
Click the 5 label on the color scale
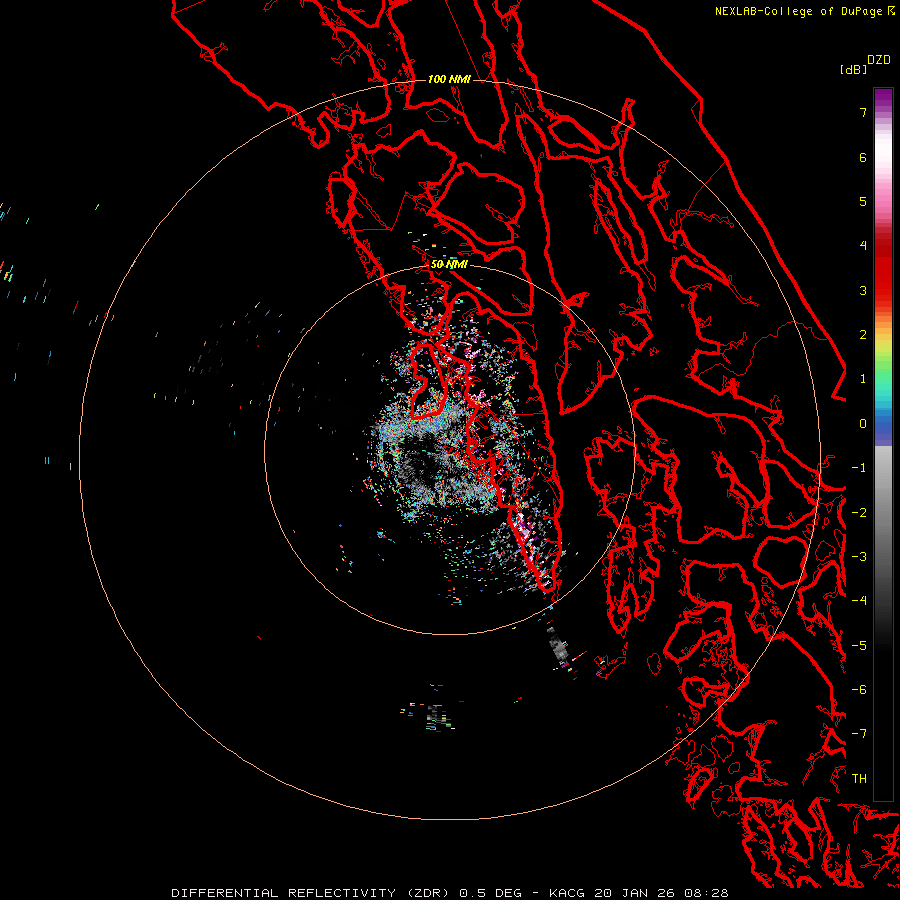tap(863, 201)
